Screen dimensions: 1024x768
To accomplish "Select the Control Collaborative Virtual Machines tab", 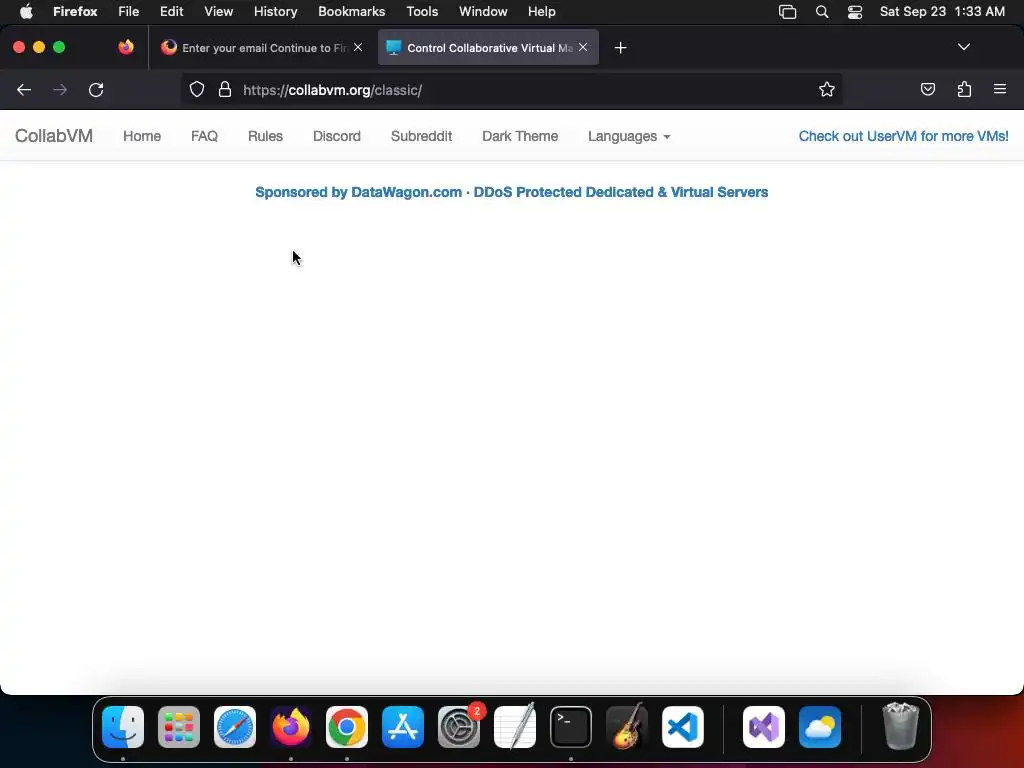I will [x=488, y=48].
